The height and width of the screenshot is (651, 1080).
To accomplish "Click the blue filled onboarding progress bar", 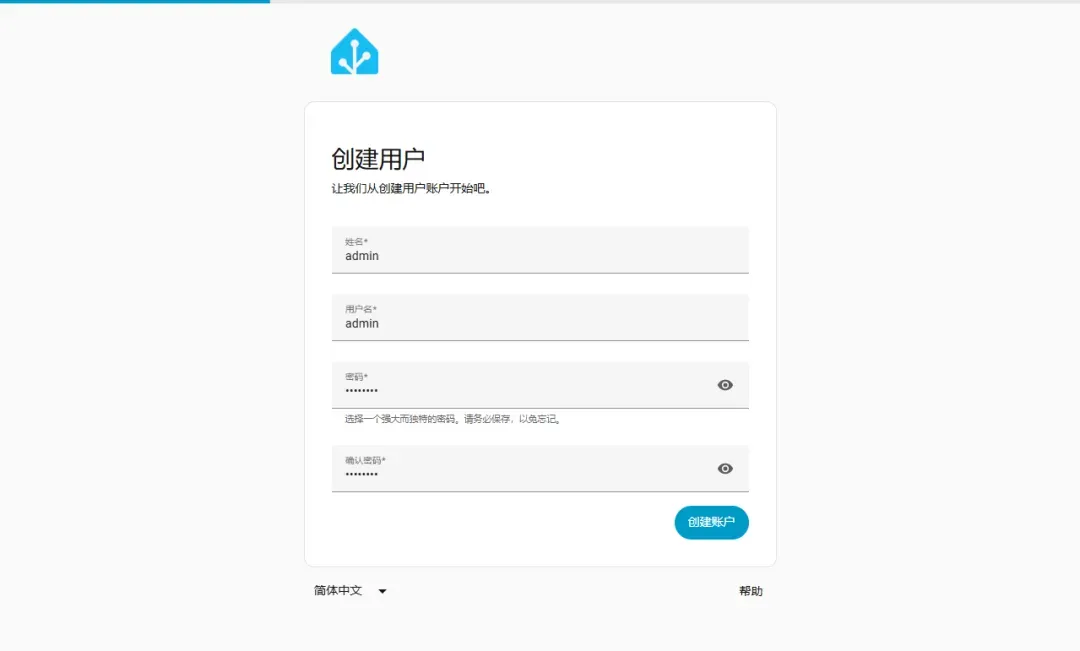I will 135,1.
